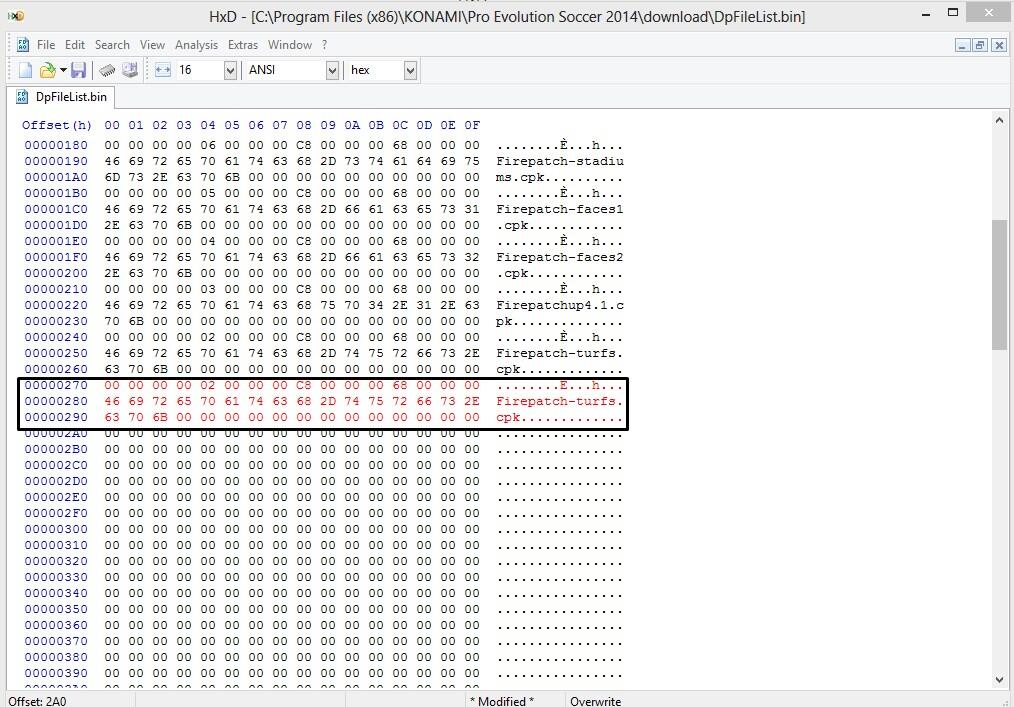Viewport: 1014px width, 707px height.
Task: Restore the inner document window
Action: click(980, 45)
